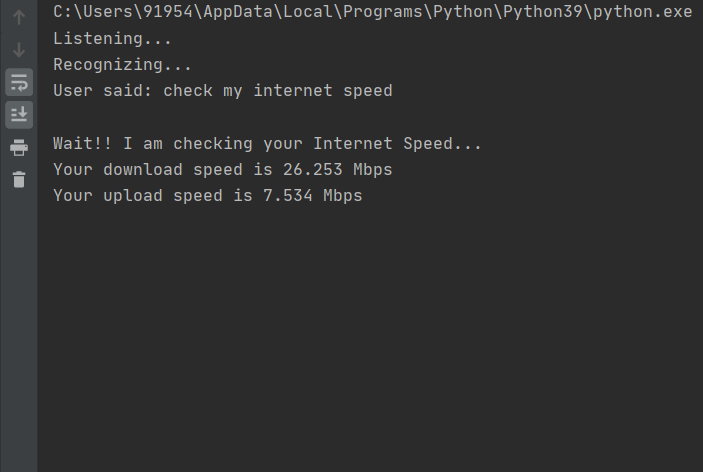
Task: Click the 'Your download speed' text
Action: [x=148, y=170]
